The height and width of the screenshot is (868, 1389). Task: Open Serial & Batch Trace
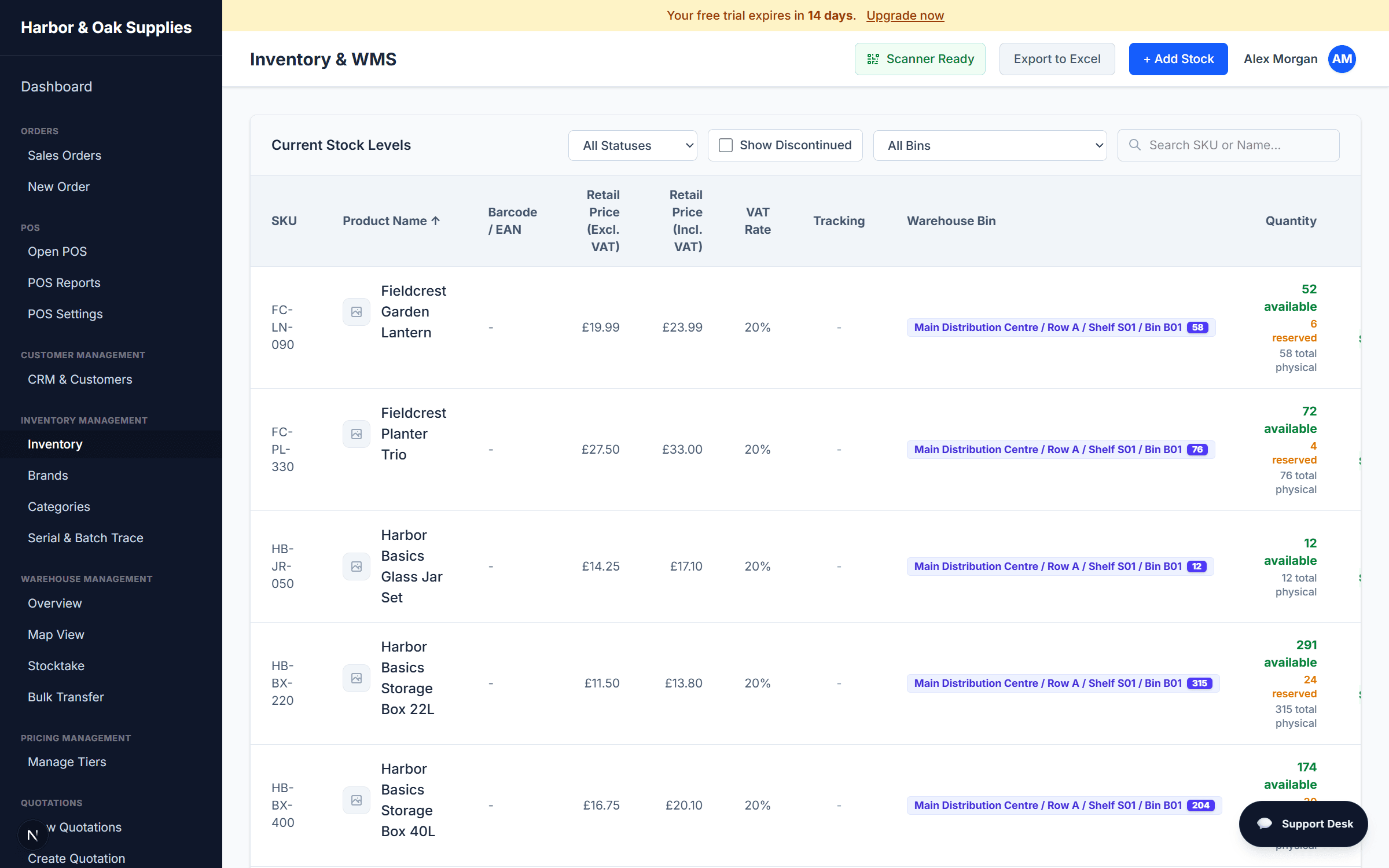pos(86,538)
